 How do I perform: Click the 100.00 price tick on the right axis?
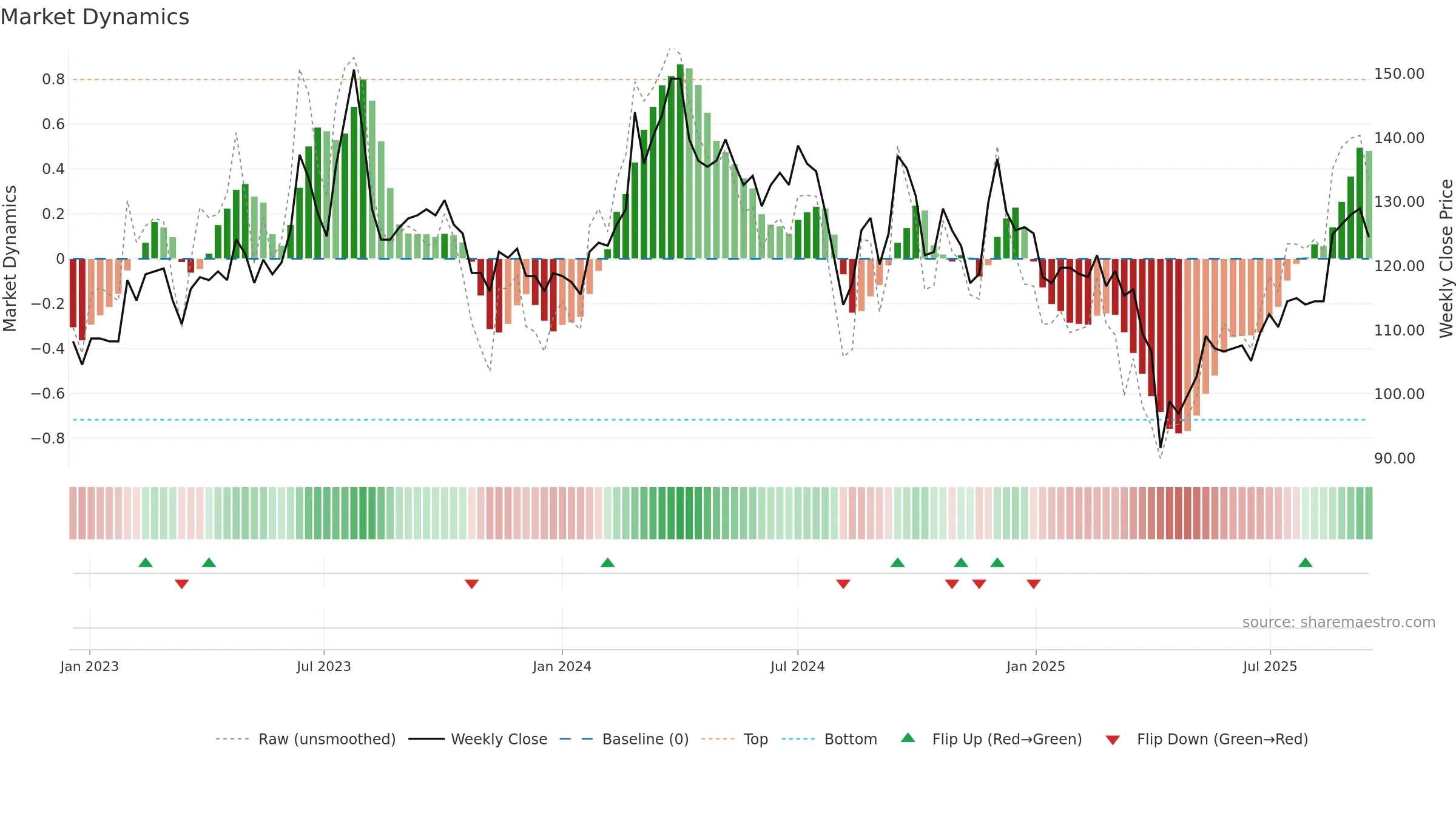coord(1400,394)
